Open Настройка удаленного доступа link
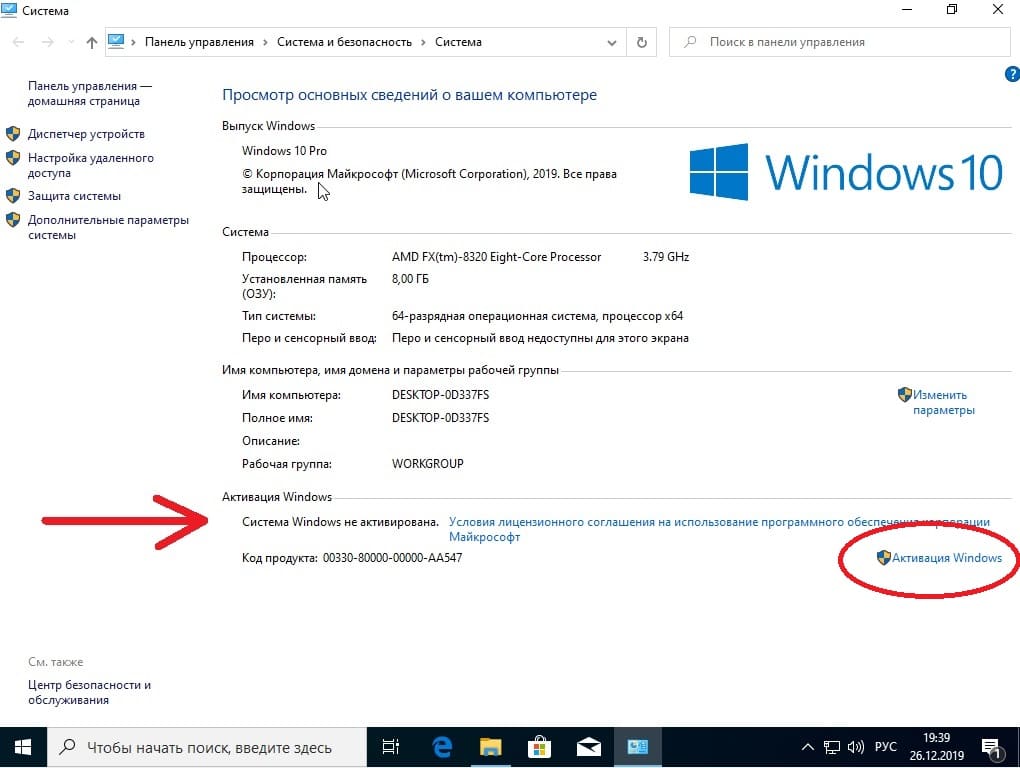This screenshot has width=1020, height=768. pos(90,165)
